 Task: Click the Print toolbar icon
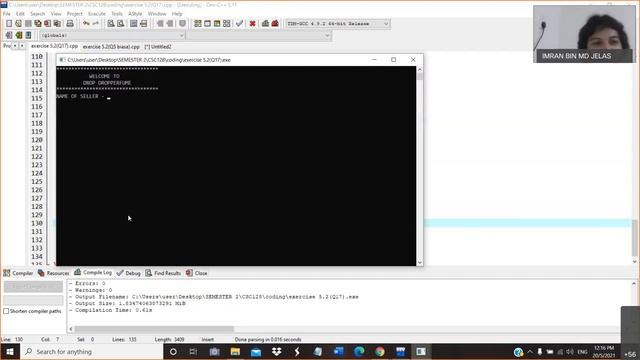coord(70,24)
